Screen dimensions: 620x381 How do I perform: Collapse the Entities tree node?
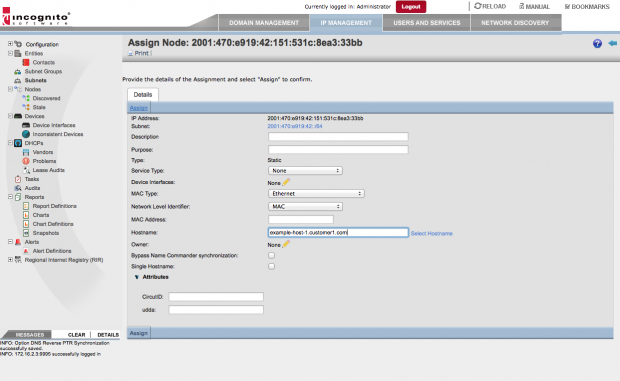pyautogui.click(x=10, y=53)
